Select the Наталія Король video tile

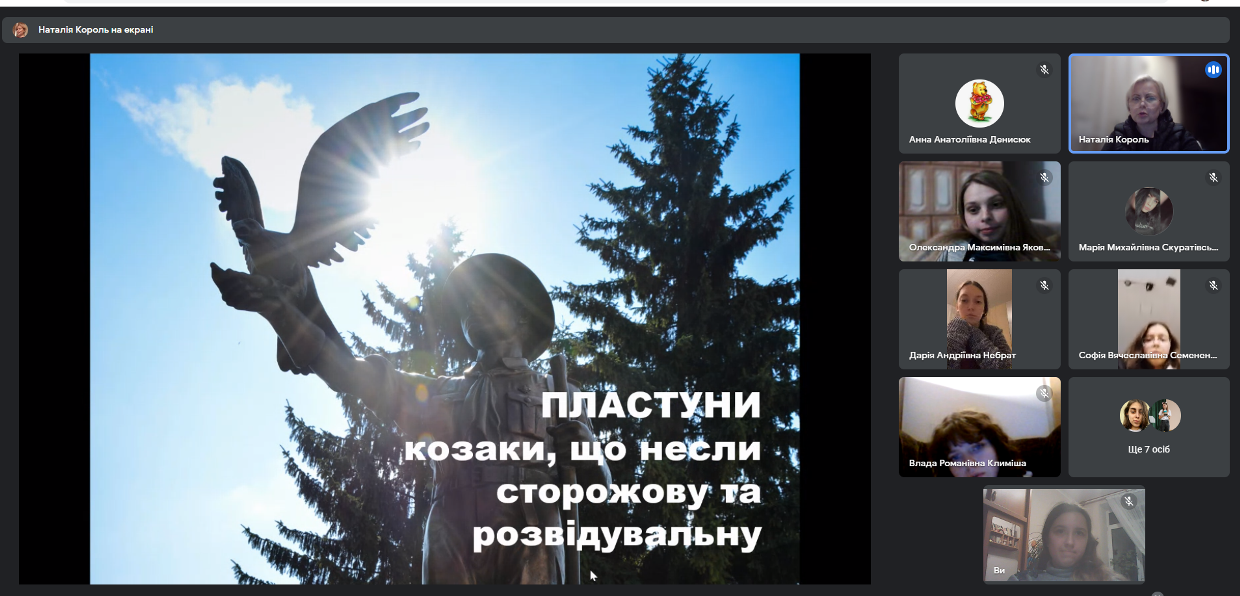click(1149, 103)
